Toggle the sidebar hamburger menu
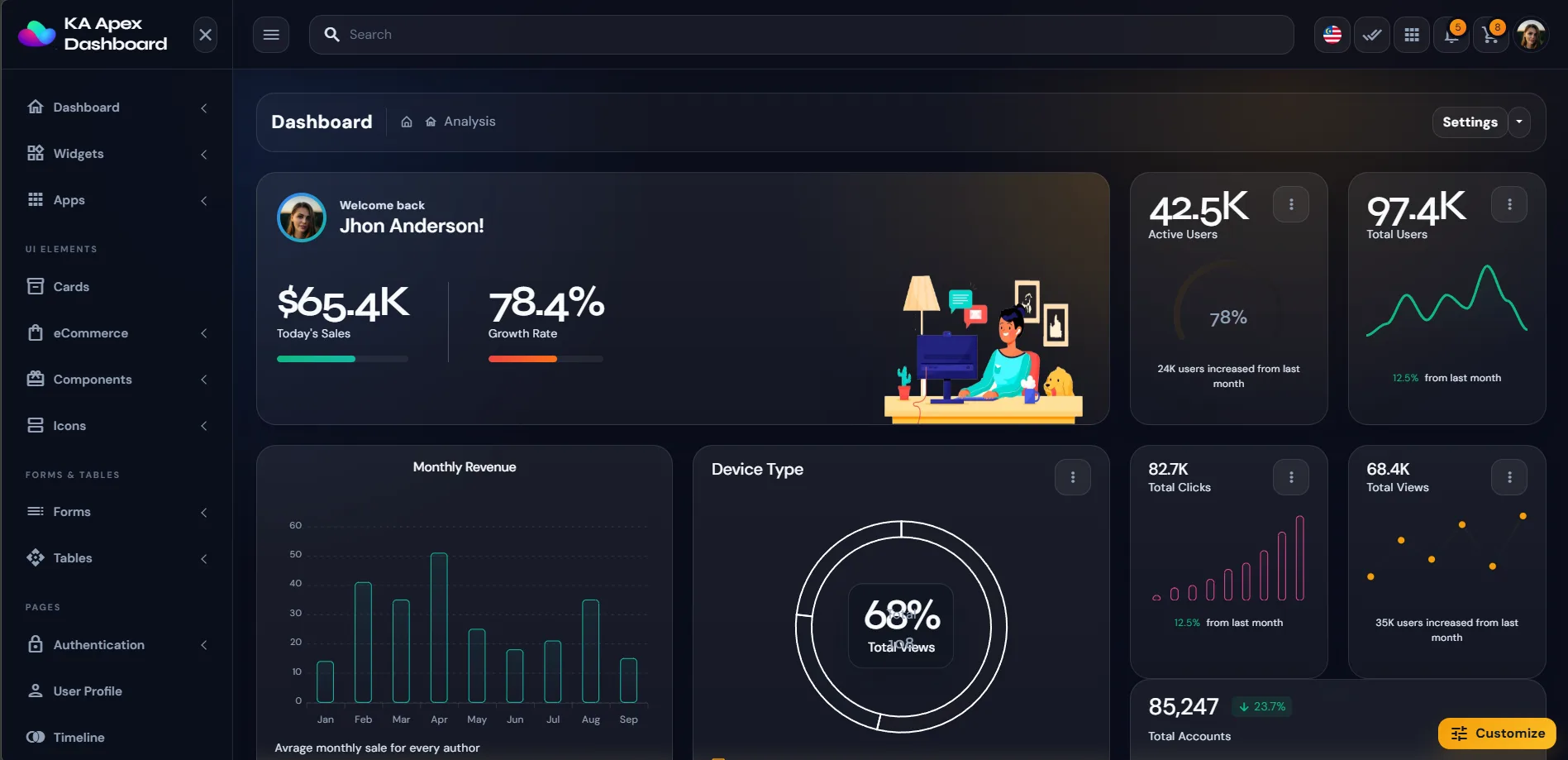This screenshot has width=1568, height=760. click(x=271, y=34)
